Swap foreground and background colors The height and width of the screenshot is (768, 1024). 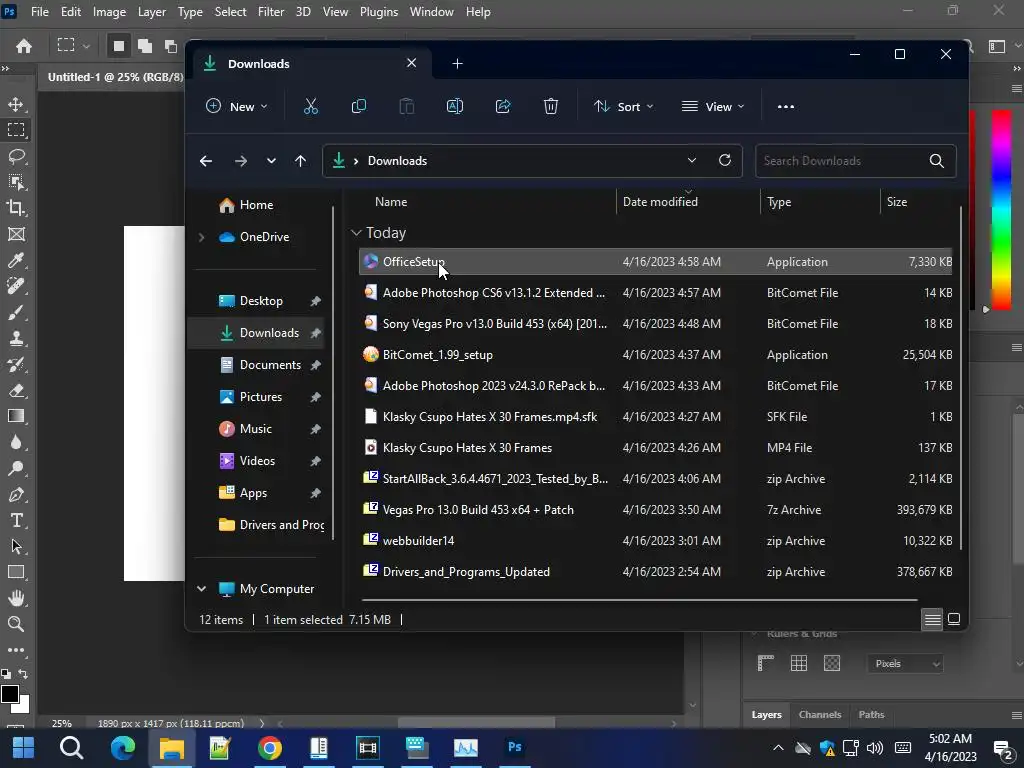click(x=24, y=673)
